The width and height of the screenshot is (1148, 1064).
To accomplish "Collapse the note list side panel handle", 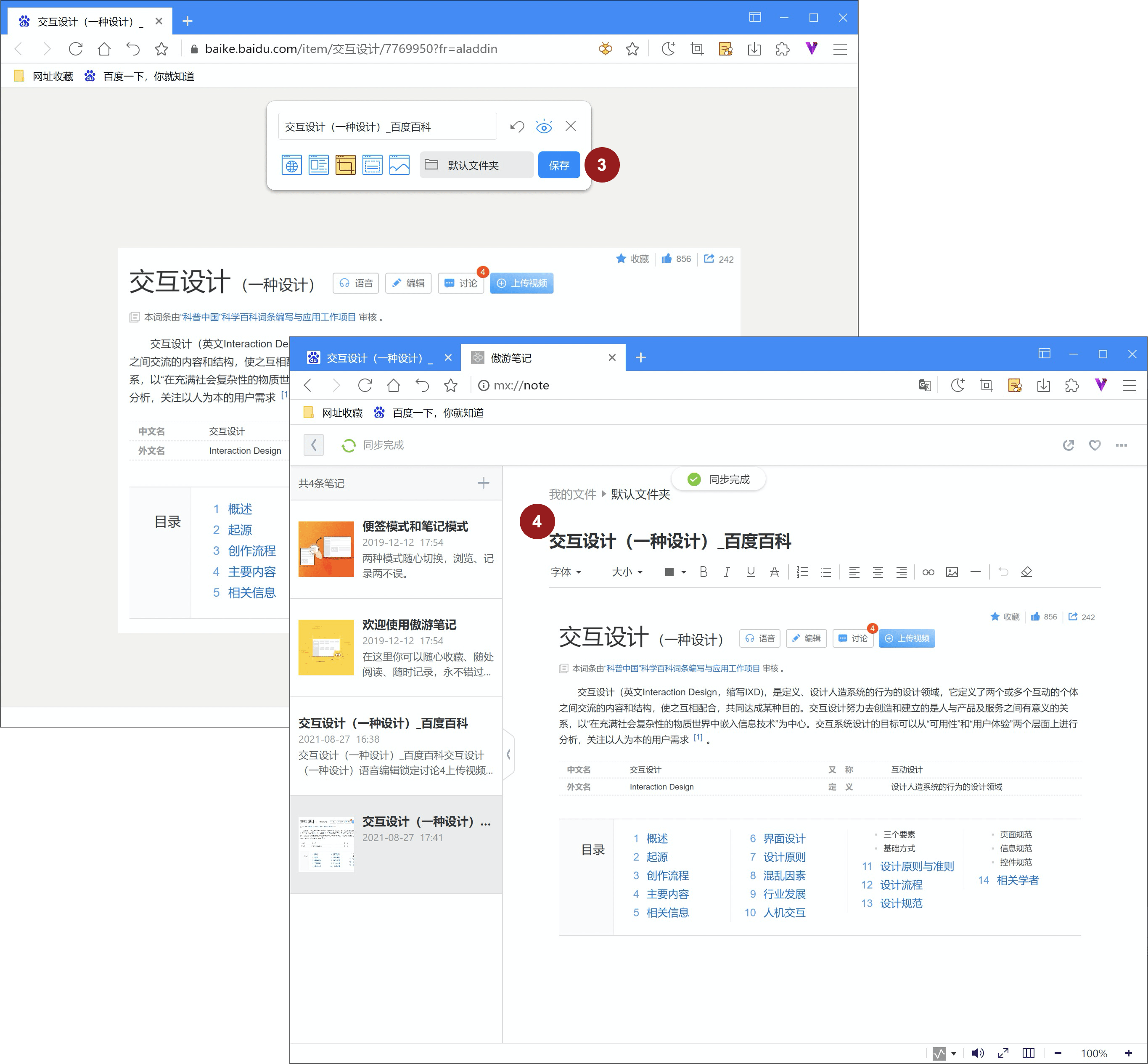I will [x=508, y=754].
